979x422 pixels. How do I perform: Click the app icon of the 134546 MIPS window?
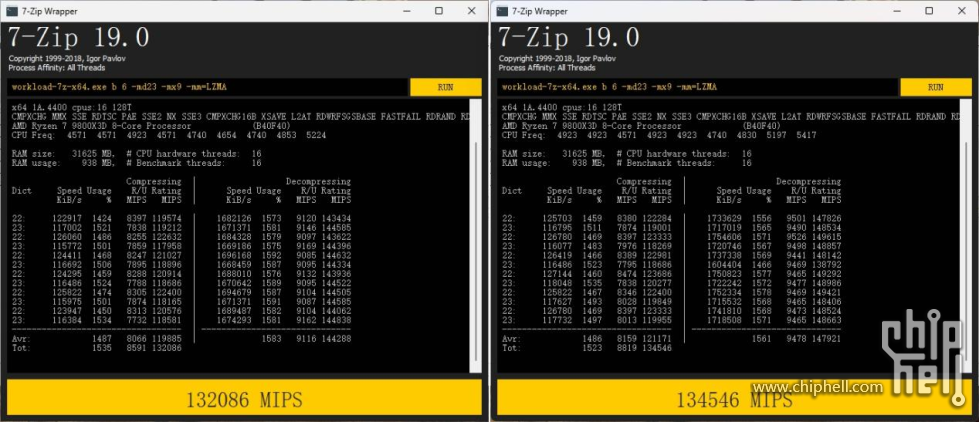click(x=501, y=11)
